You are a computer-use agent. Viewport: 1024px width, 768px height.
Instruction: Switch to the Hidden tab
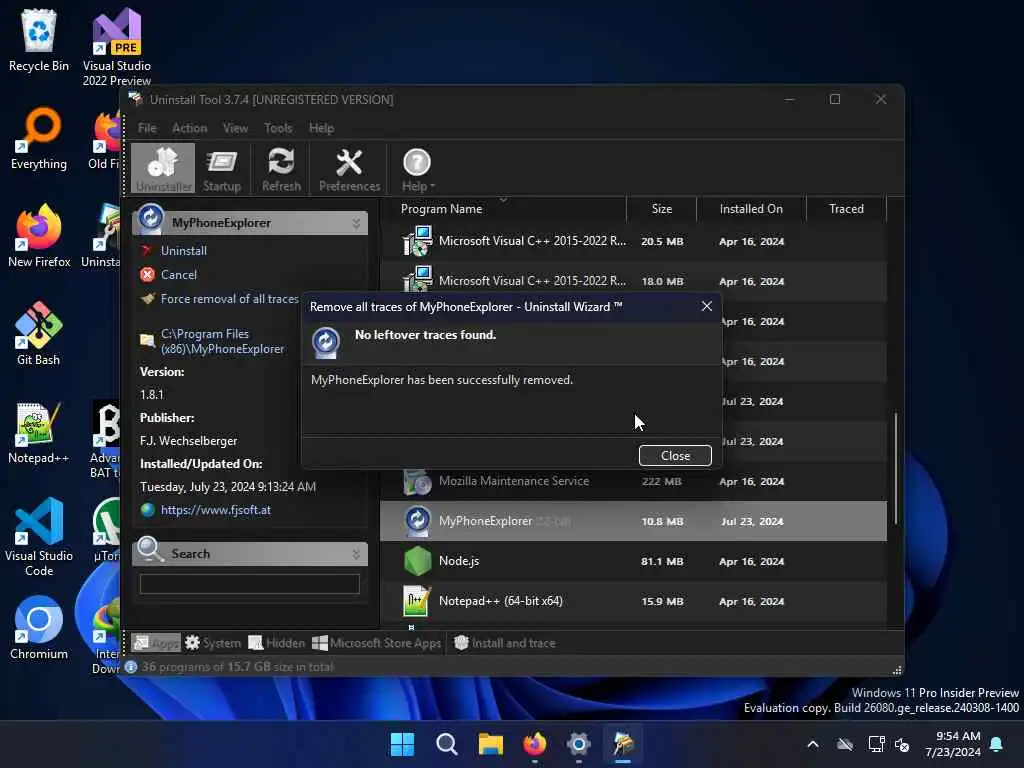(277, 643)
